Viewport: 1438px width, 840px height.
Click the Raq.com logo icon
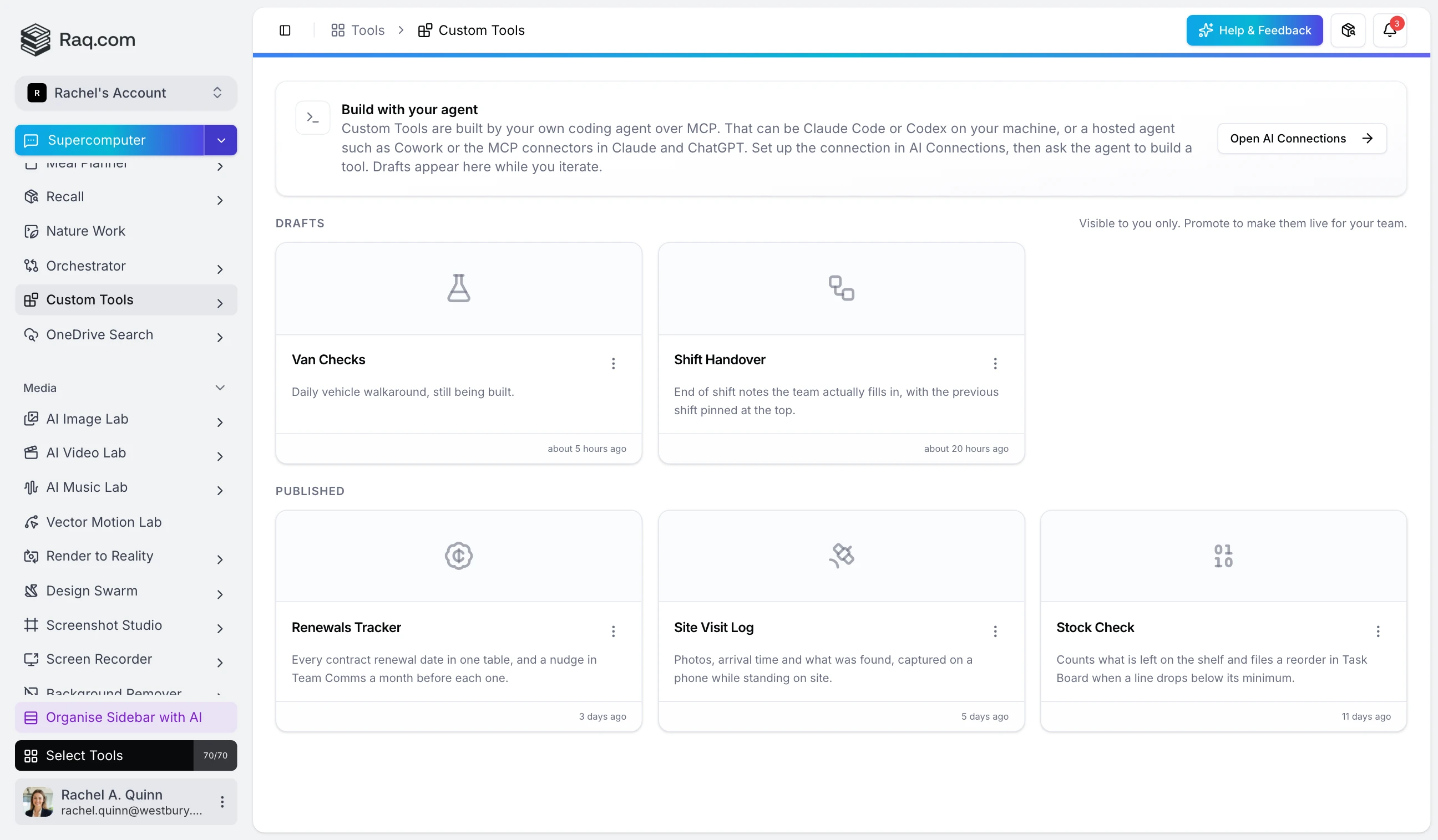point(36,39)
